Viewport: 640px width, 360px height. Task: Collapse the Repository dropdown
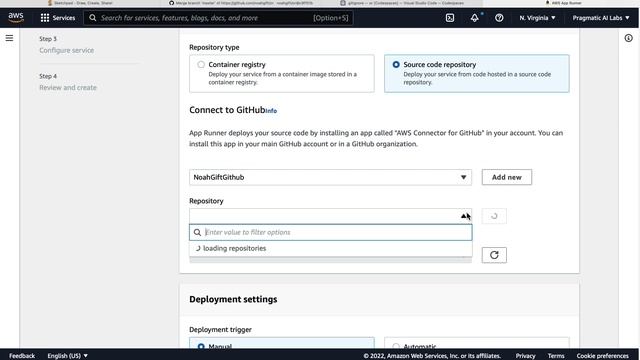pos(464,216)
